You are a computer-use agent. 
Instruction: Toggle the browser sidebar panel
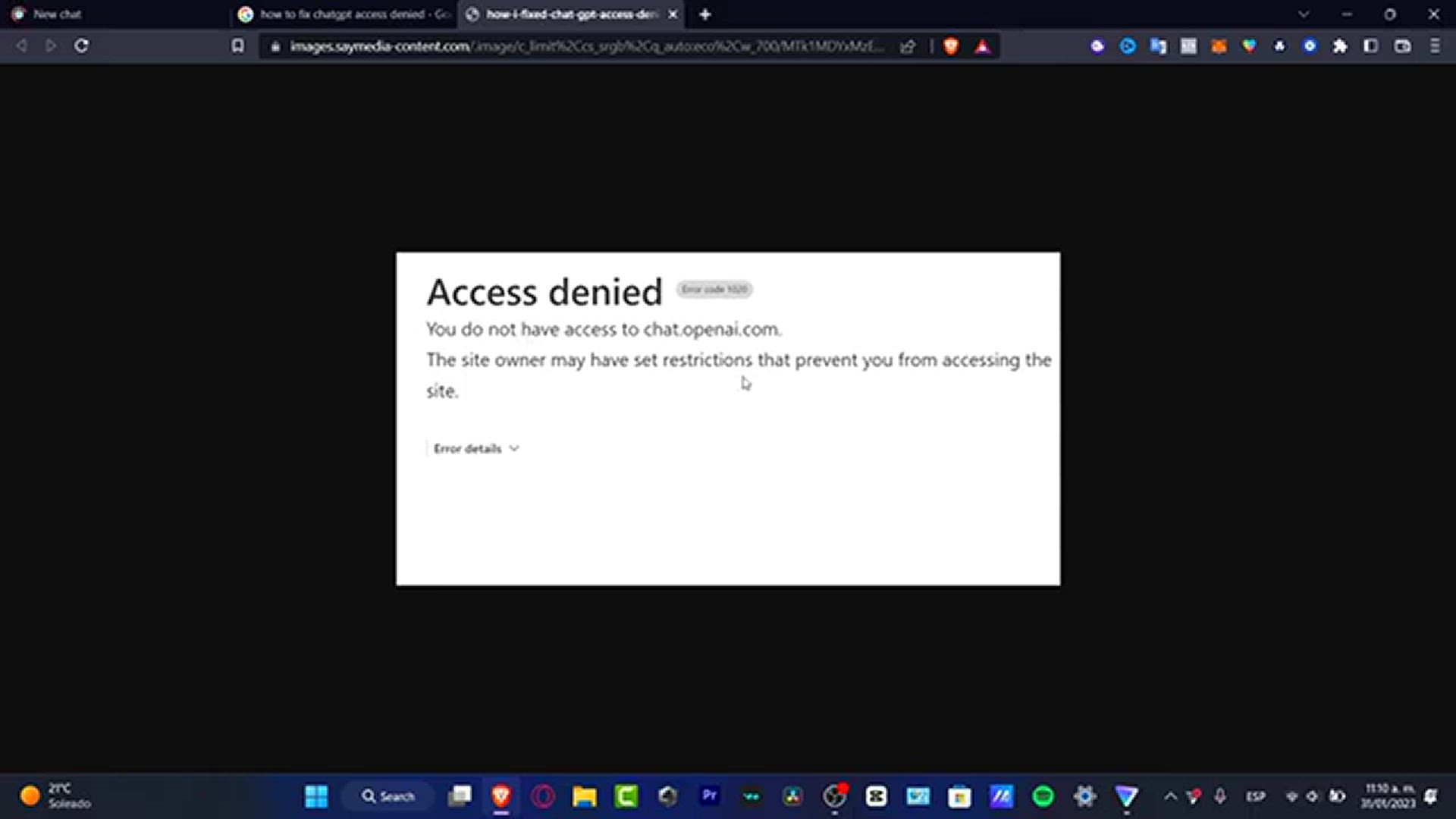[x=1370, y=46]
